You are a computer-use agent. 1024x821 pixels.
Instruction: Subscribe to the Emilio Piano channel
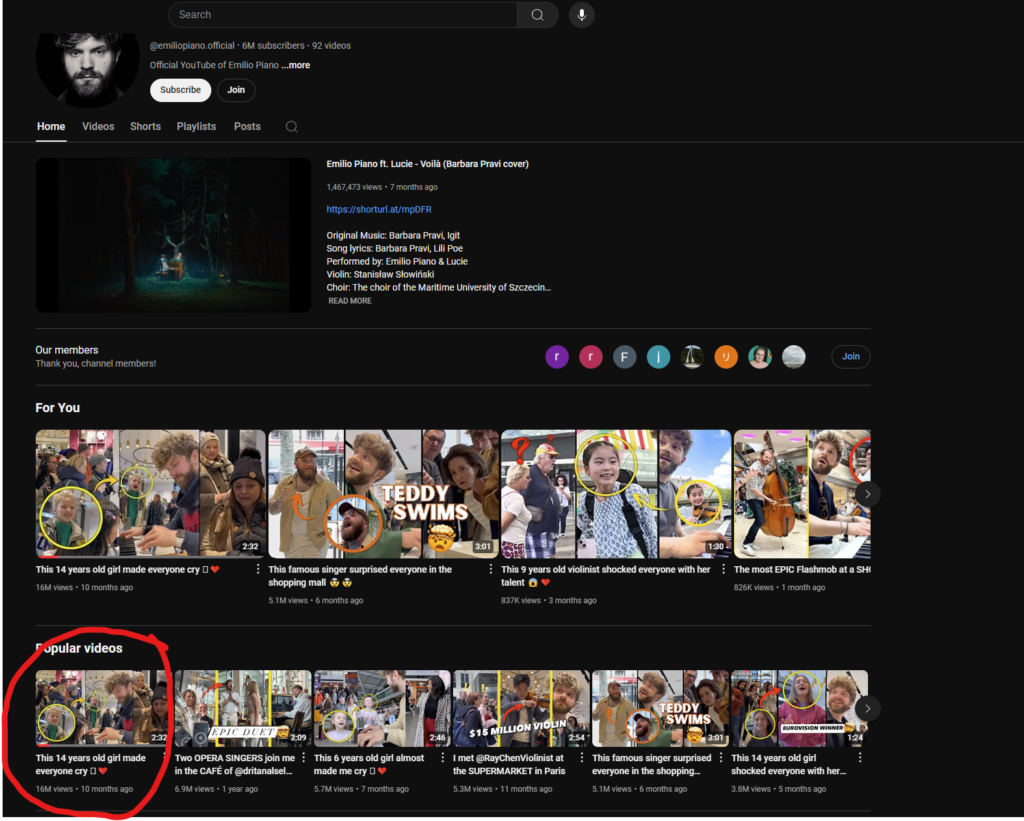pyautogui.click(x=180, y=90)
